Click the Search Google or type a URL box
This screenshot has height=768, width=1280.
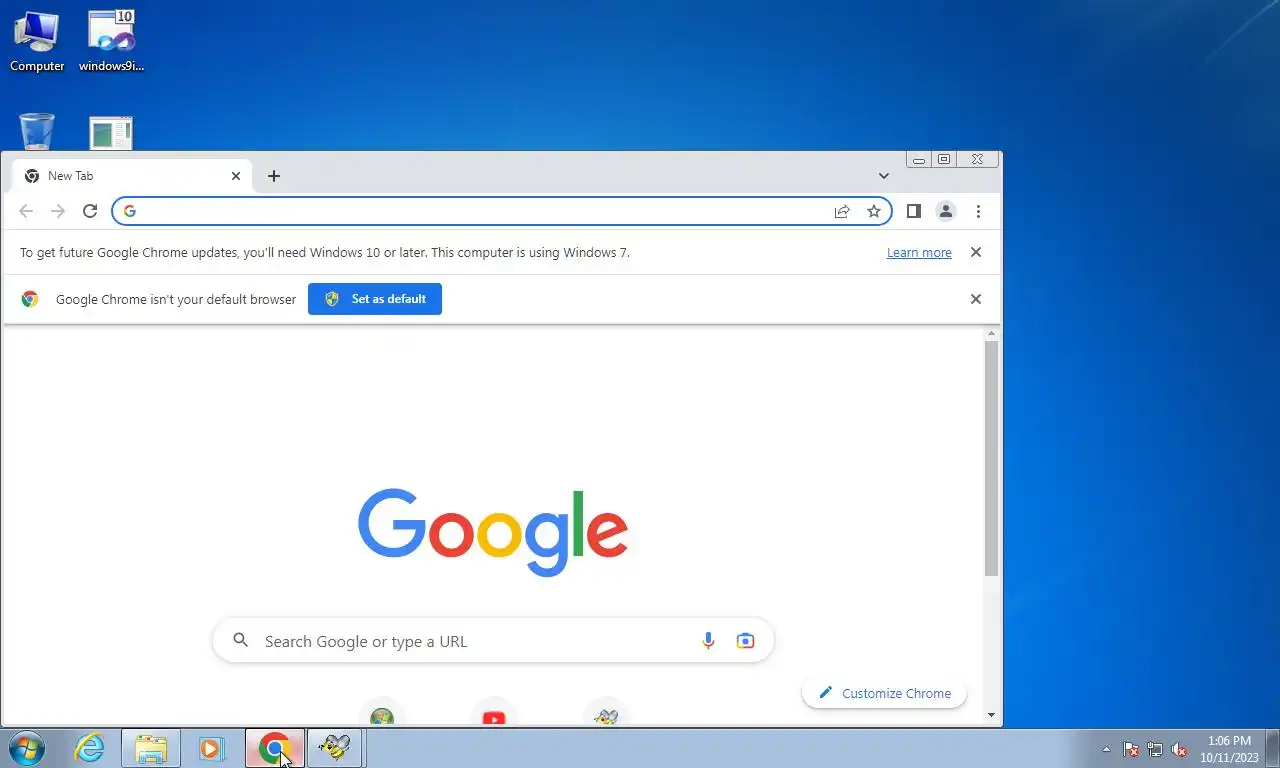coord(493,641)
